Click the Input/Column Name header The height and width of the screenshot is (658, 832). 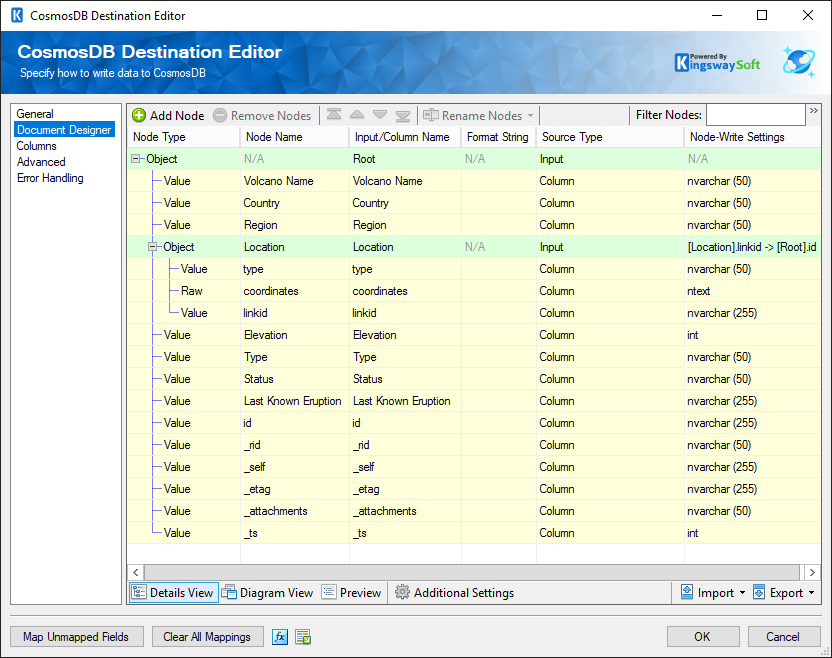(x=405, y=137)
